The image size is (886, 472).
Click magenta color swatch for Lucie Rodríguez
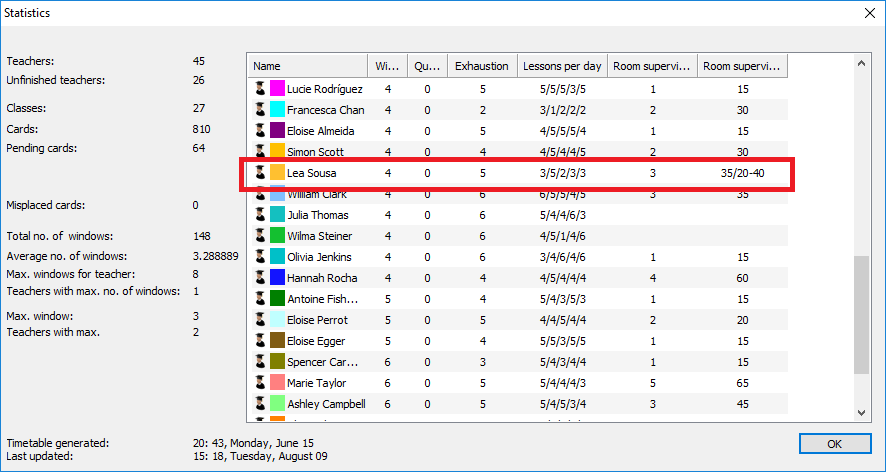(x=277, y=89)
